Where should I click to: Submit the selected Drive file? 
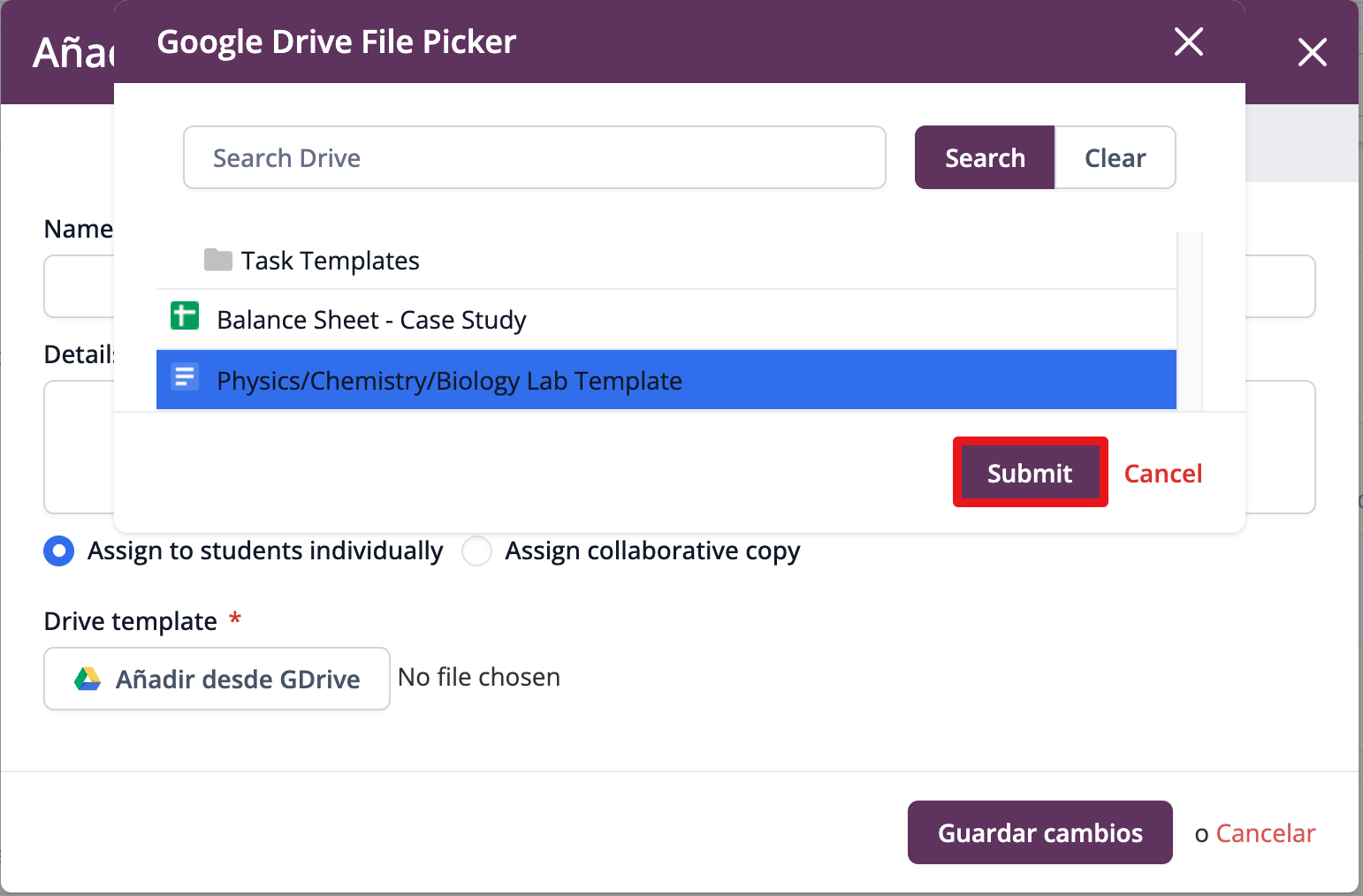[x=1030, y=473]
